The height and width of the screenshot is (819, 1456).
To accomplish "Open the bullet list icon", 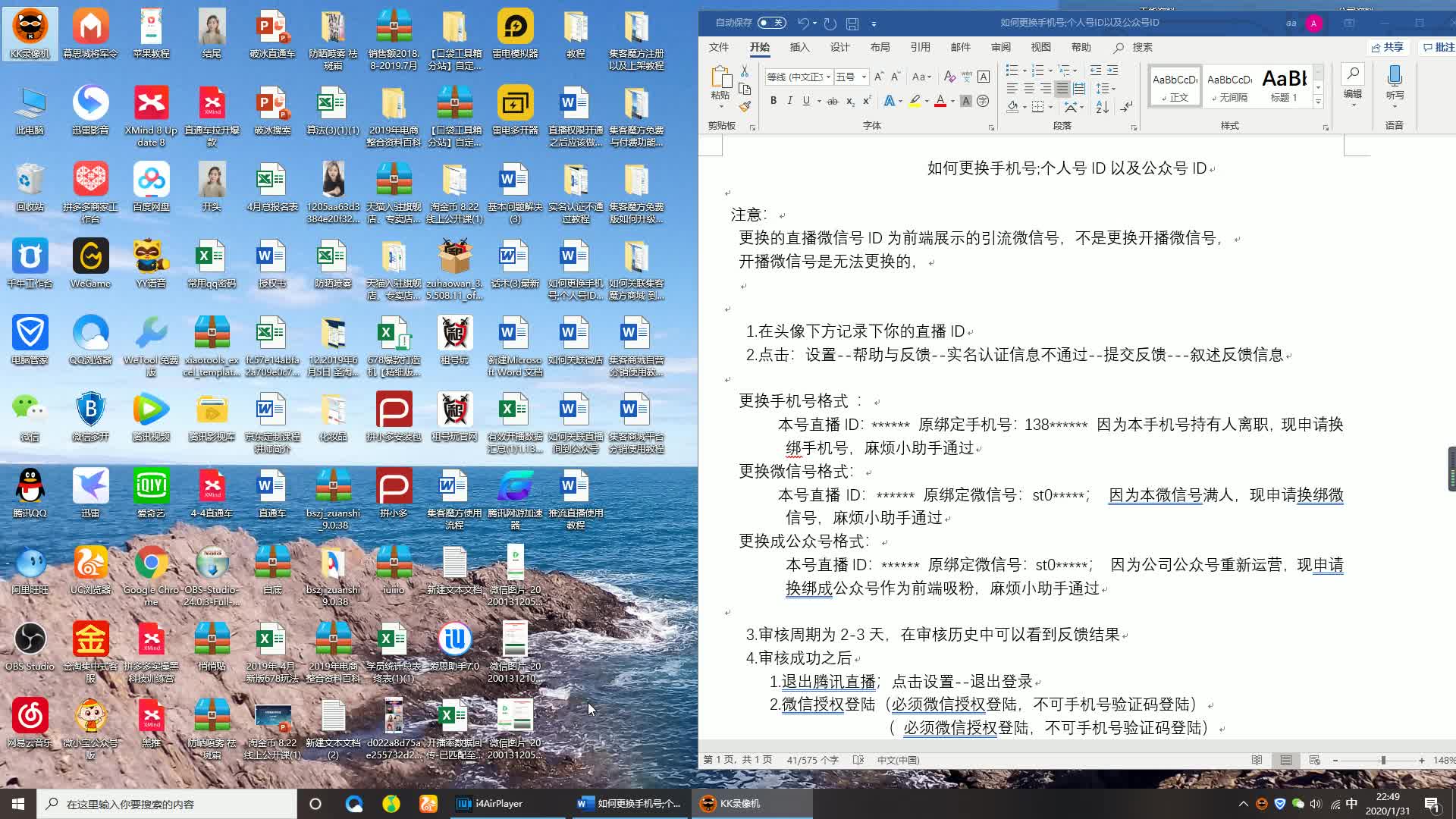I will click(x=1012, y=70).
